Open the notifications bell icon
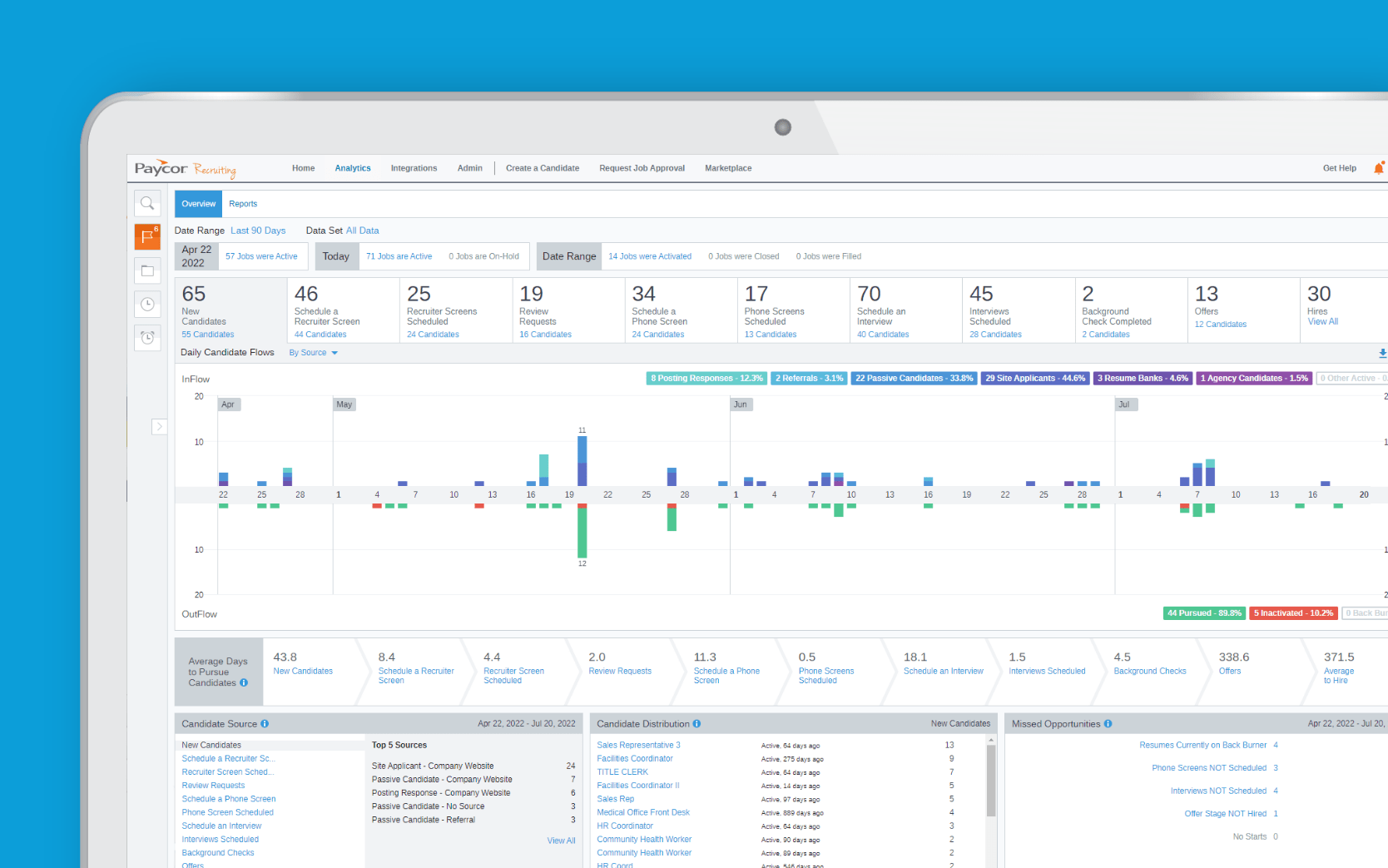Viewport: 1388px width, 868px height. point(1379,168)
